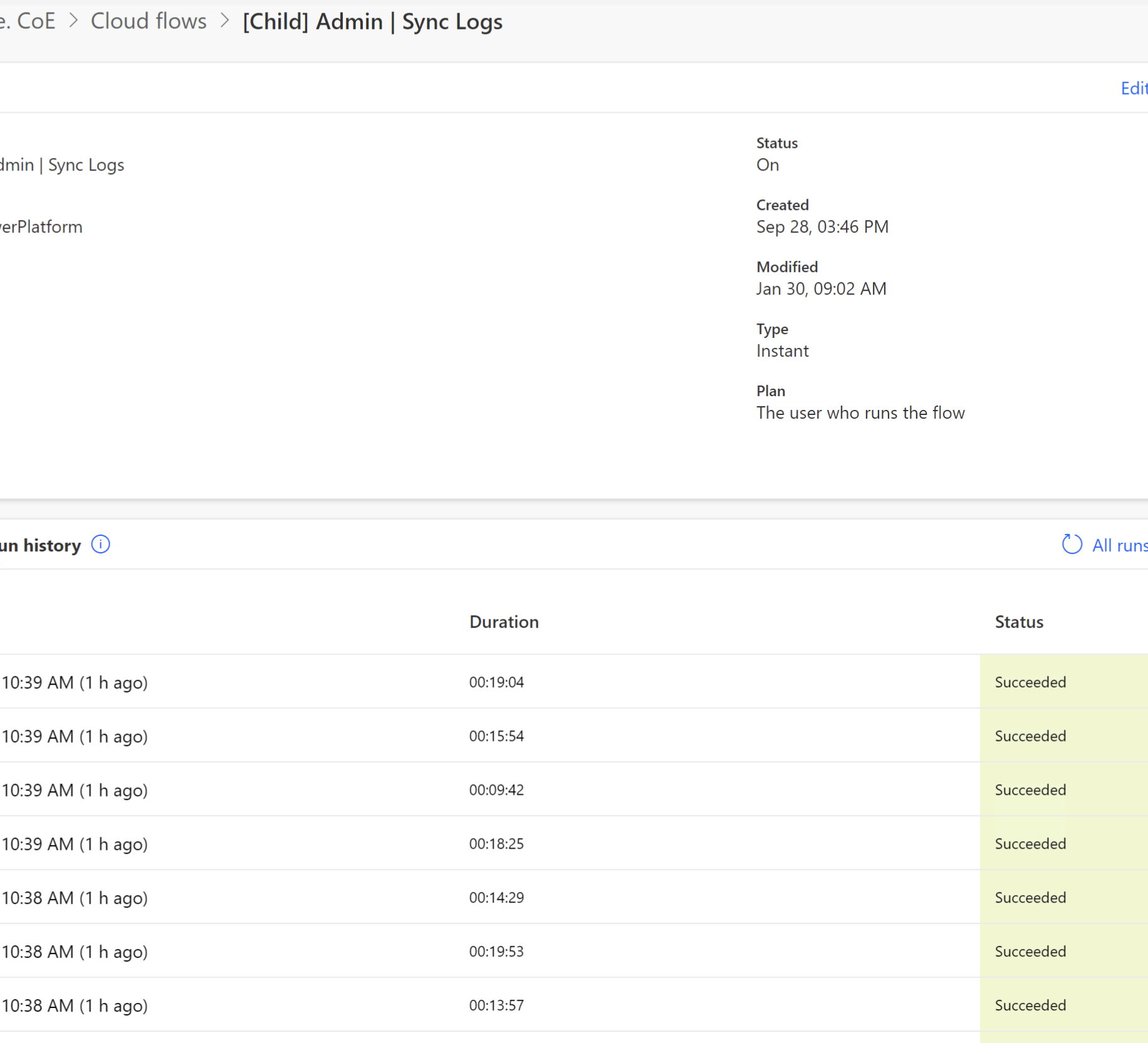Viewport: 1148px width, 1043px height.
Task: Select the run started at 10:38 AM lasting 00:14:29
Action: coord(496,898)
